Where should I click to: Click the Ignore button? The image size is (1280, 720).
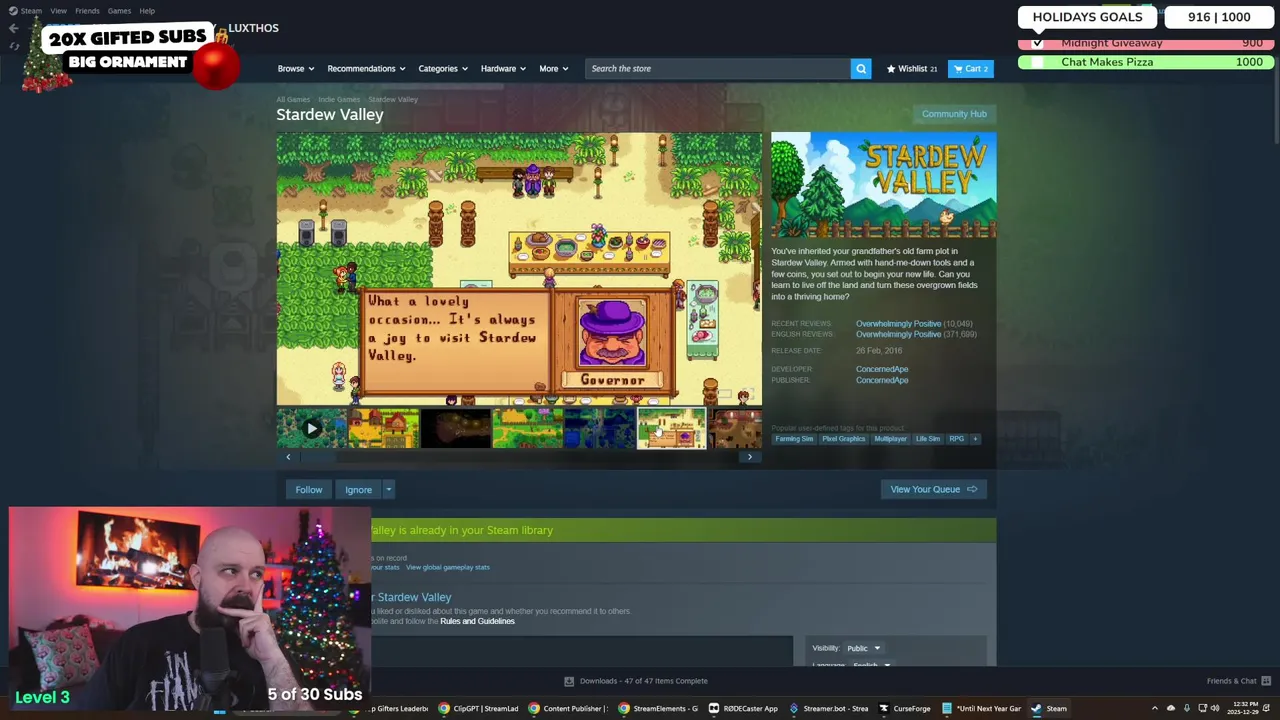point(358,490)
